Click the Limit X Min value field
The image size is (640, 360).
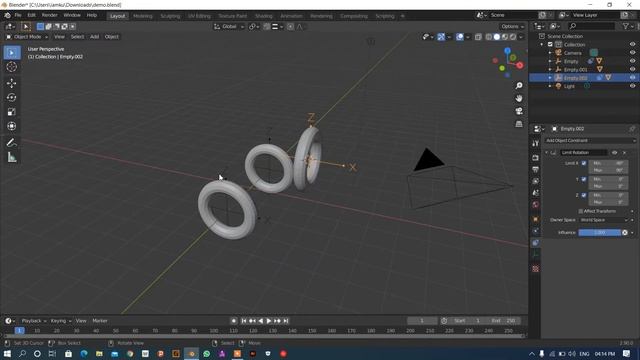(x=608, y=163)
